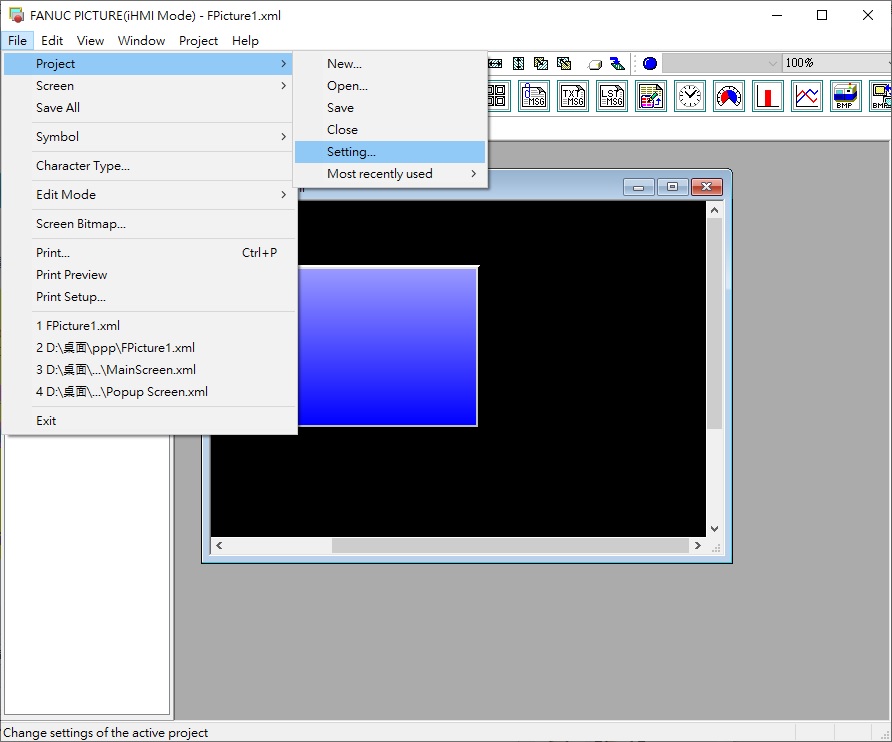Select the clock control icon

click(x=690, y=96)
